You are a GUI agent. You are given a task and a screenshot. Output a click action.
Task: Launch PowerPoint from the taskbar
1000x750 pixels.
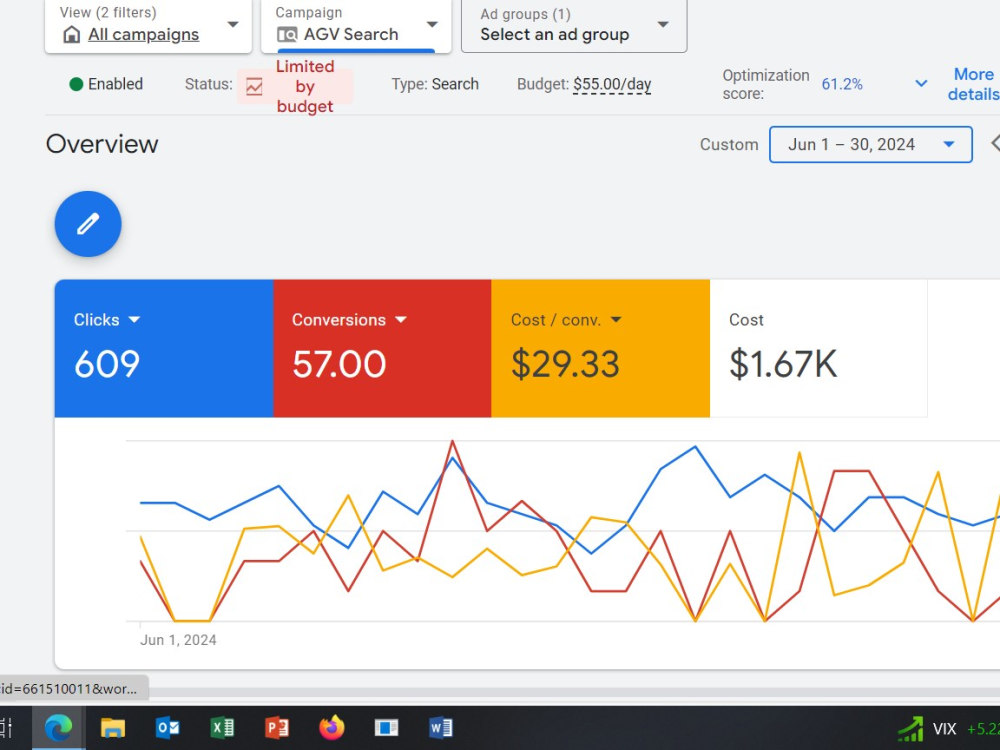(277, 728)
